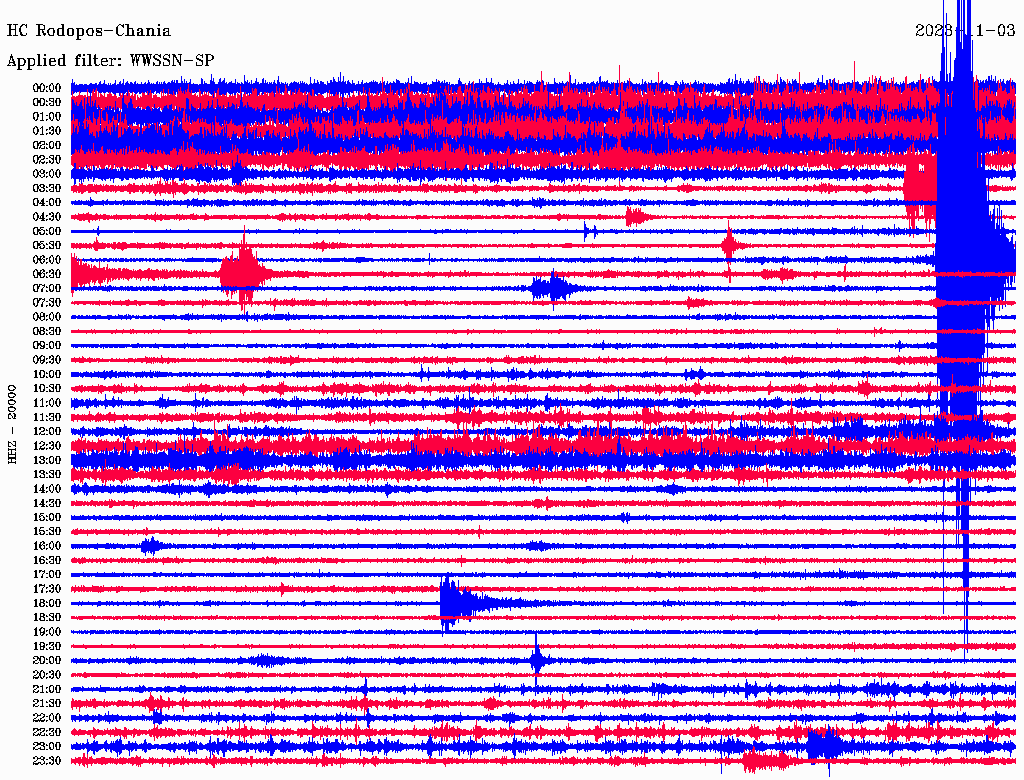
Task: Select the 11:30 time label
Action: pyautogui.click(x=46, y=417)
